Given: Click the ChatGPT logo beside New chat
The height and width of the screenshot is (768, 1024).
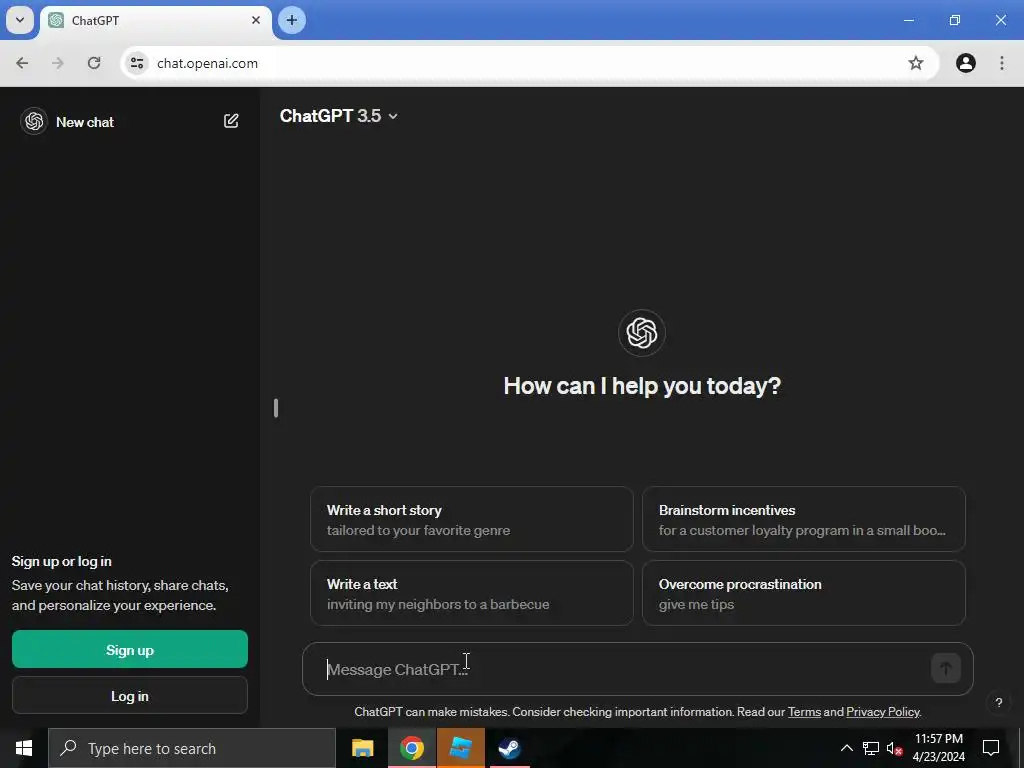Looking at the screenshot, I should tap(34, 121).
